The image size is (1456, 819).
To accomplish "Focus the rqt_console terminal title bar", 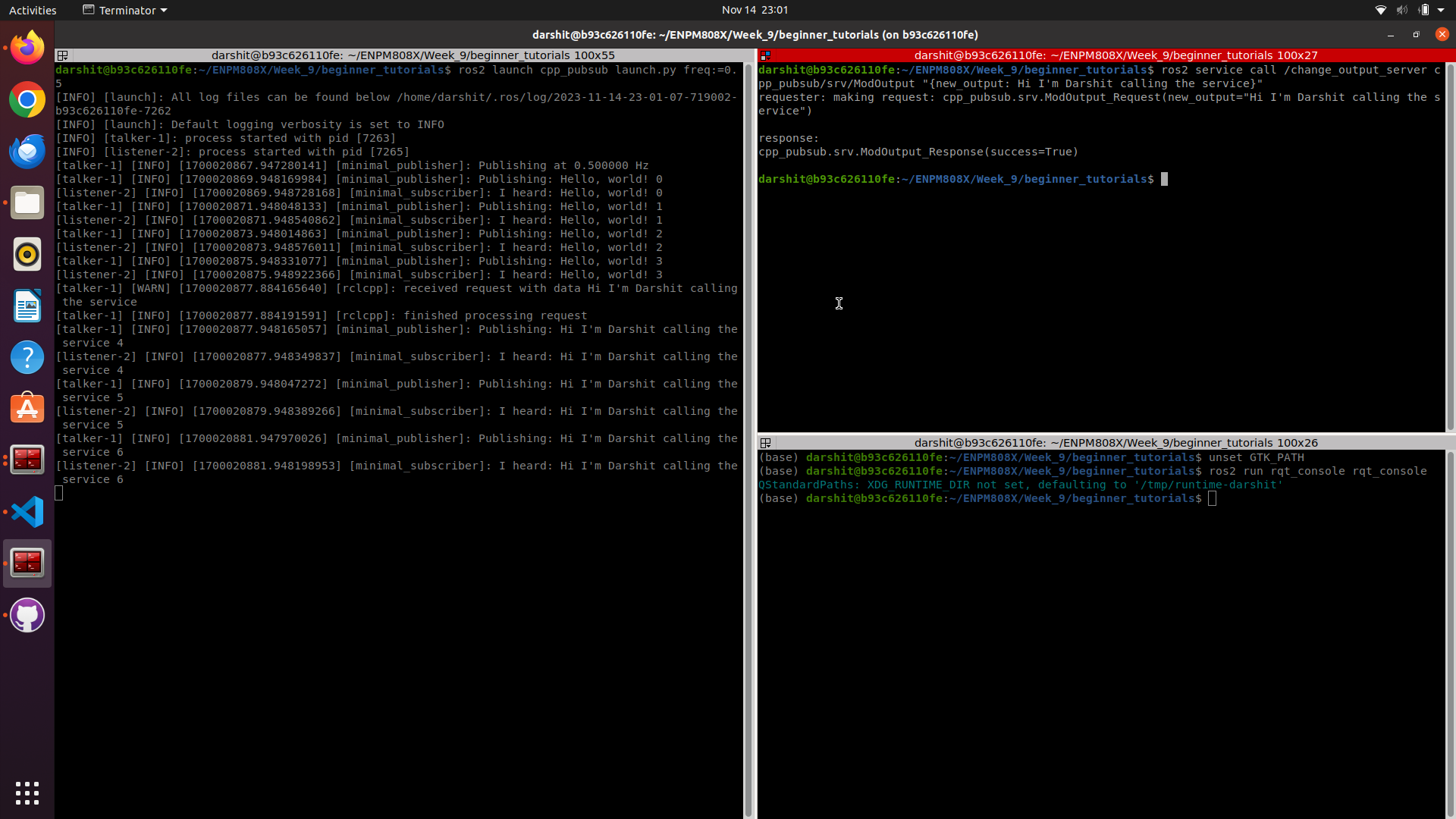I will [x=1115, y=443].
